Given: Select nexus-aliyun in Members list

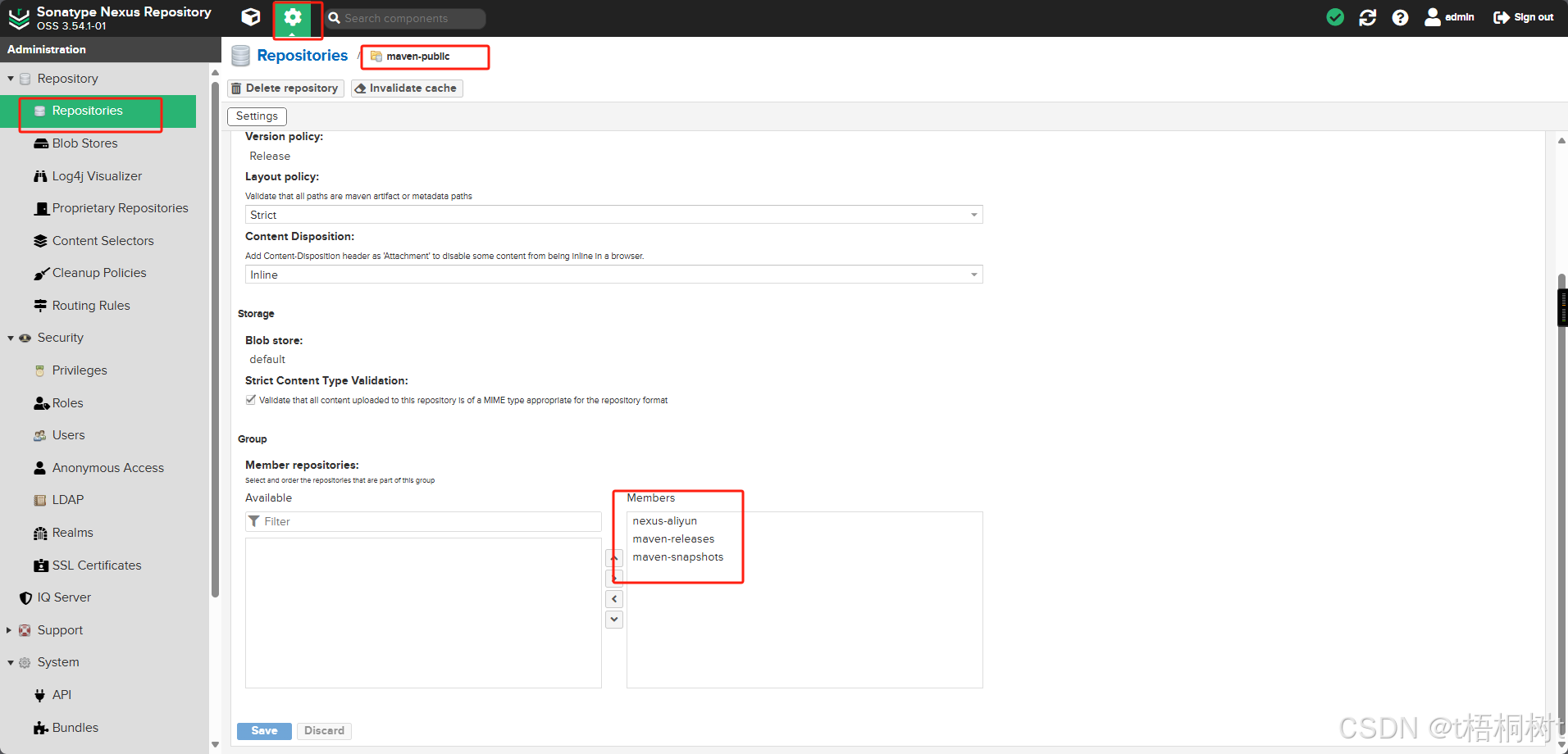Looking at the screenshot, I should 665,521.
